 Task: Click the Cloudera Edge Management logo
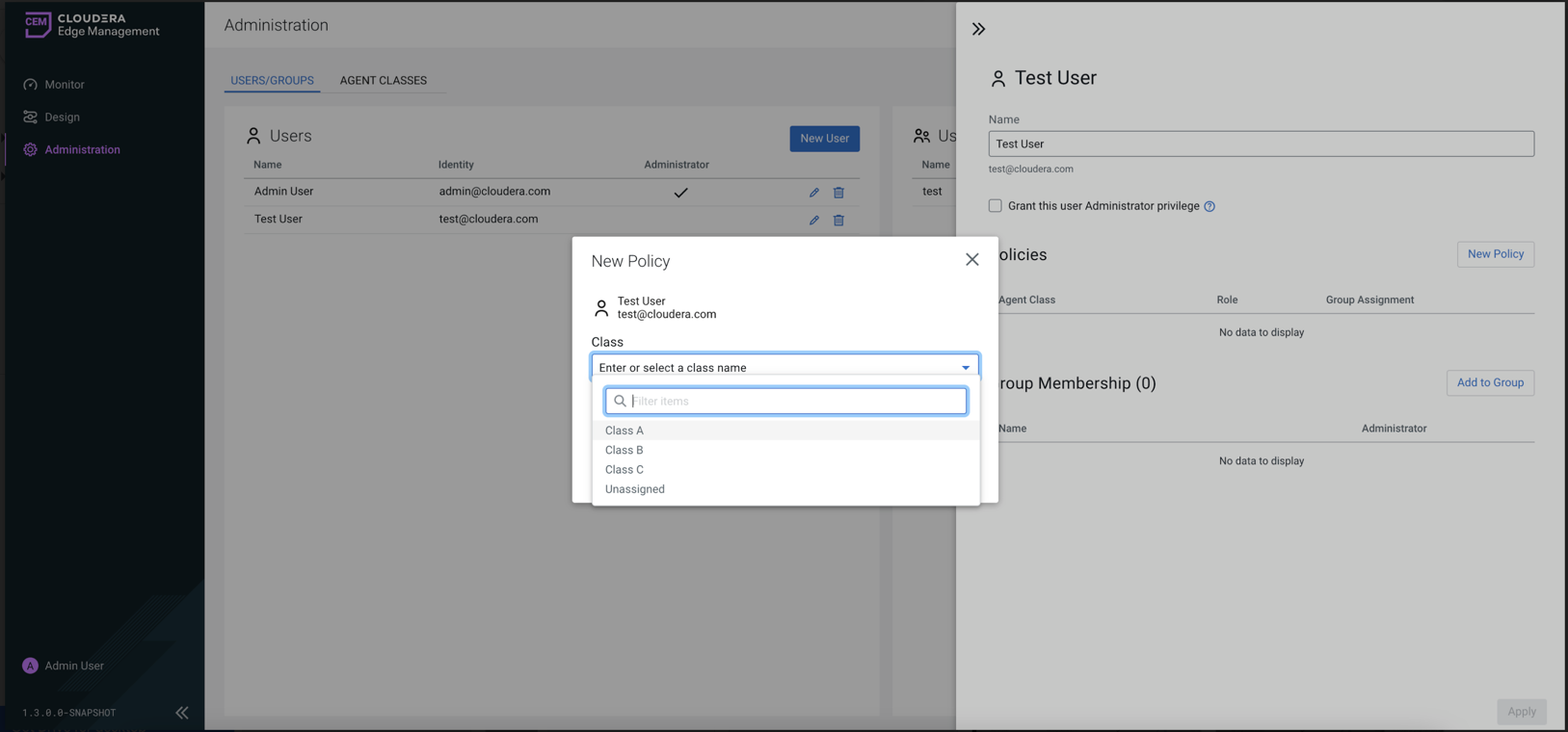(x=92, y=25)
